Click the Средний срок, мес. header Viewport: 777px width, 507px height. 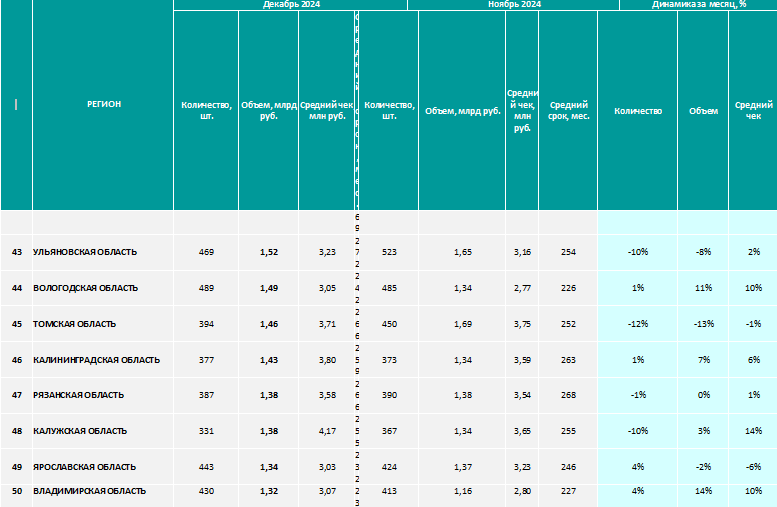click(568, 110)
